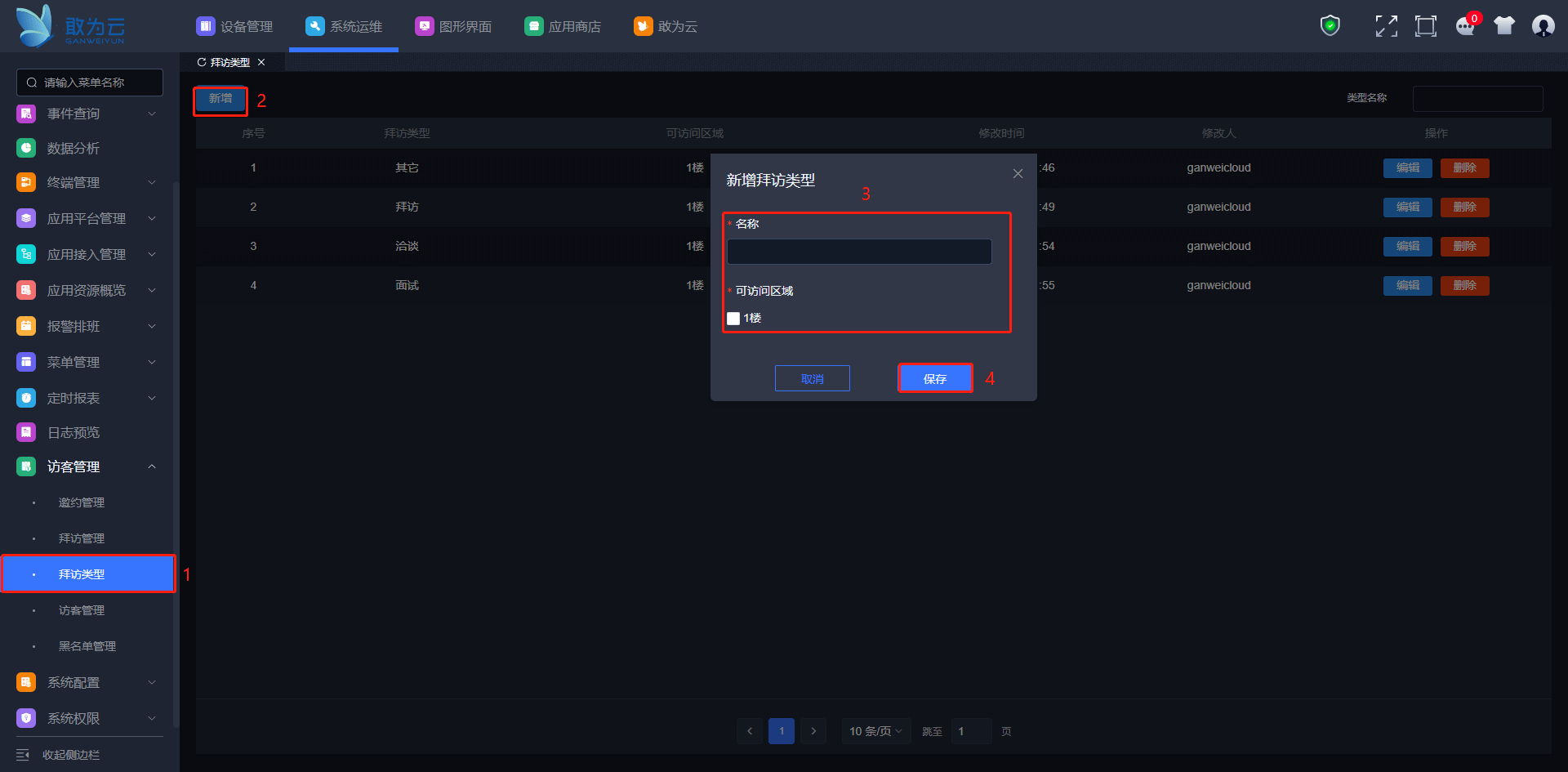Click the screen frame capture icon
The height and width of the screenshot is (772, 1568).
[x=1426, y=26]
